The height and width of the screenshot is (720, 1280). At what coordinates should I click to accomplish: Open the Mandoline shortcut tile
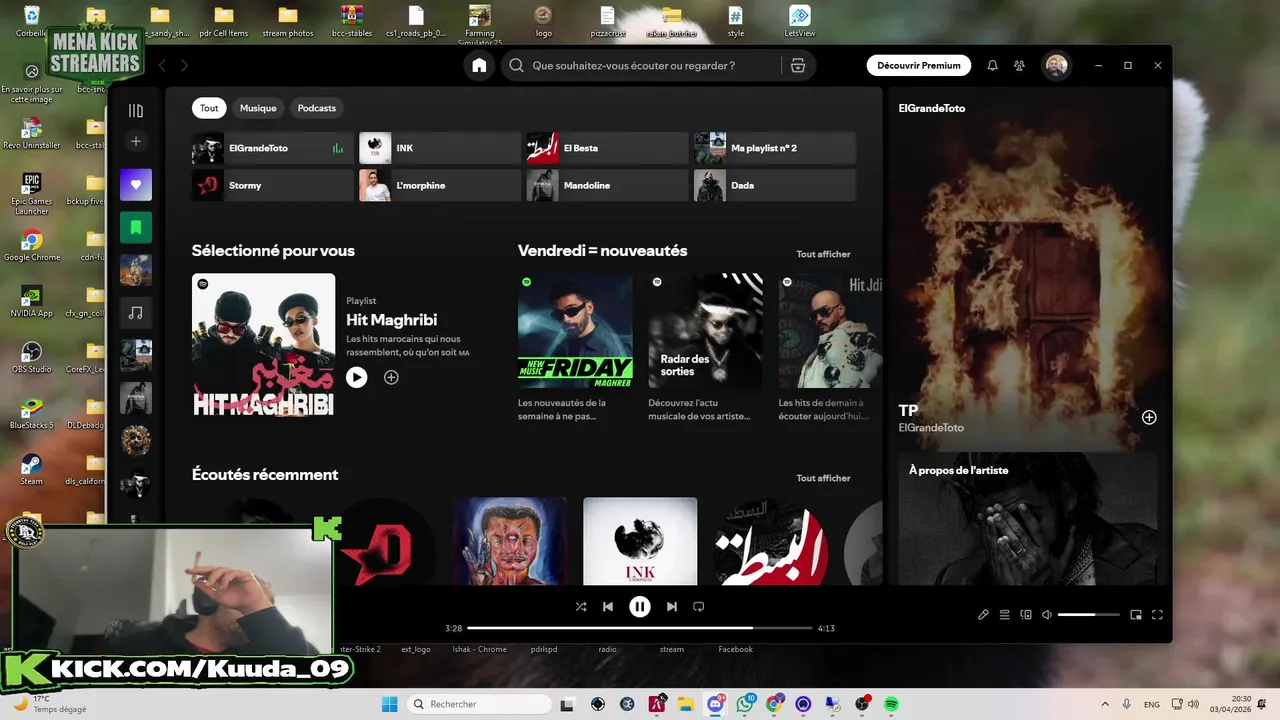click(607, 185)
